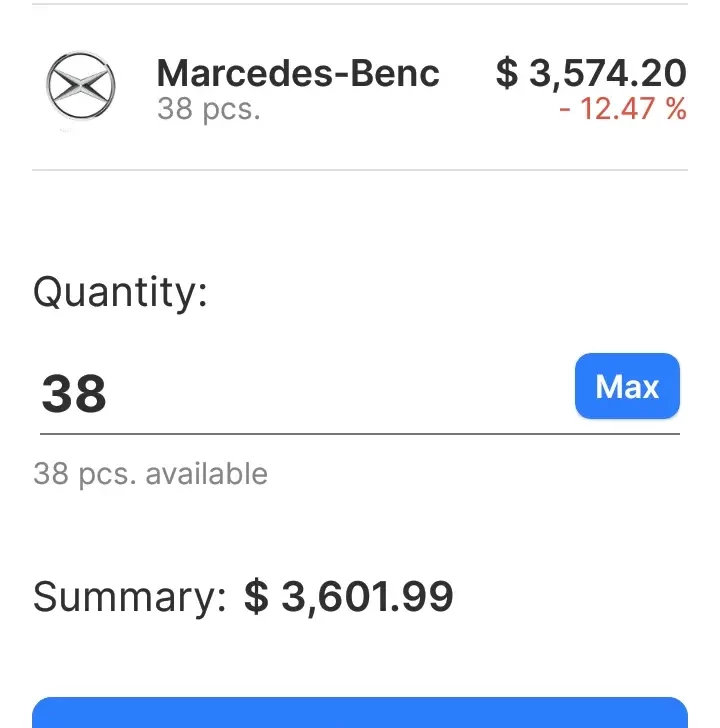This screenshot has height=728, width=720.
Task: Click the percent symbol in the price change
Action: (x=676, y=109)
